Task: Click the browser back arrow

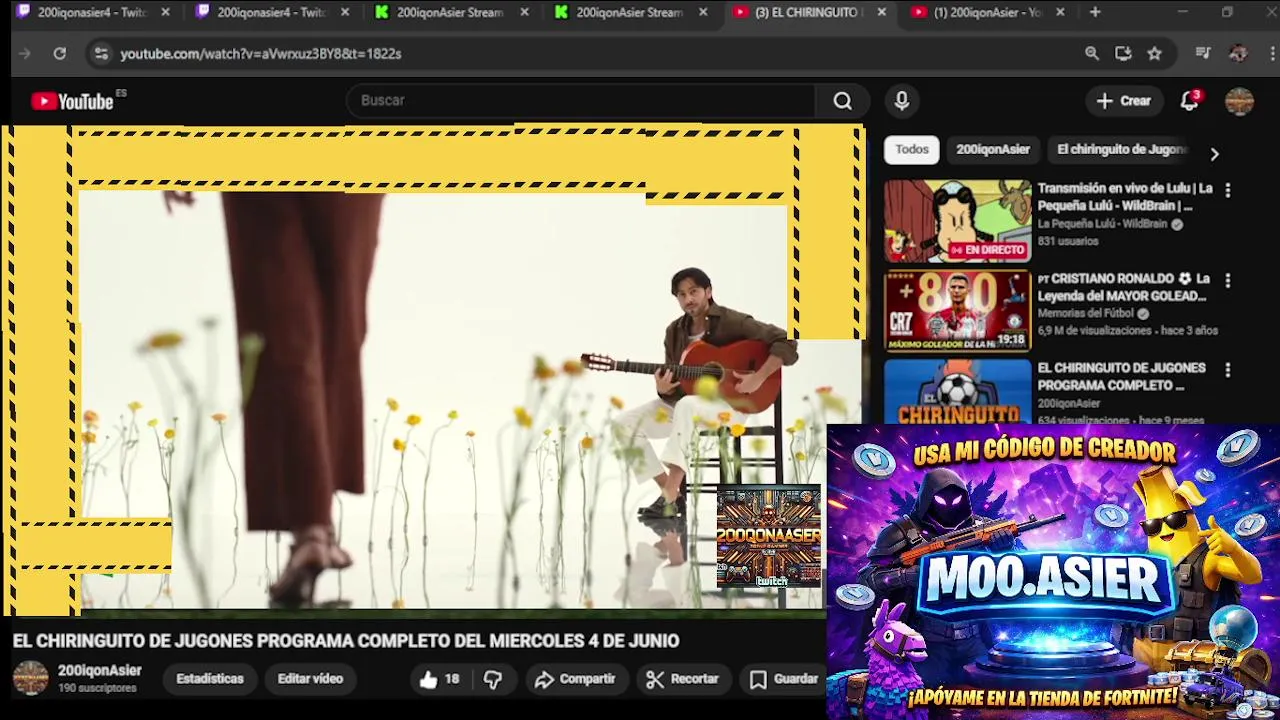Action: [x=25, y=54]
